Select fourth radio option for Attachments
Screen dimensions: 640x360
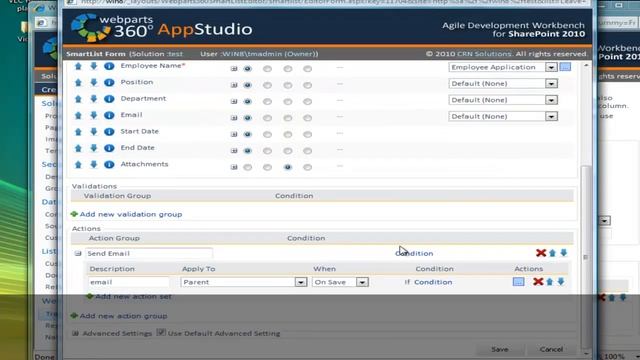[x=308, y=167]
